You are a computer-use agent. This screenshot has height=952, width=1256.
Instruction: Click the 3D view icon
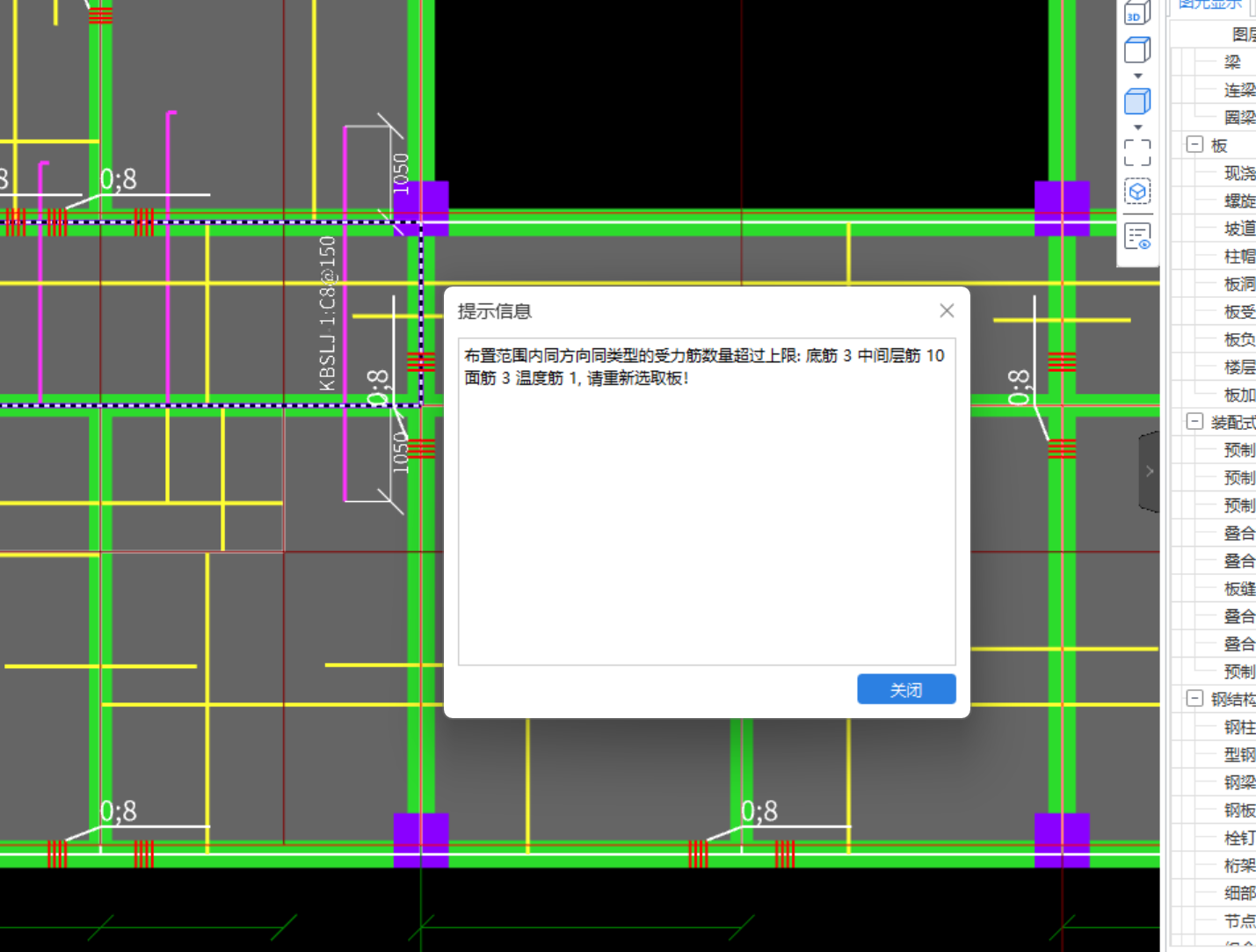coord(1137,12)
